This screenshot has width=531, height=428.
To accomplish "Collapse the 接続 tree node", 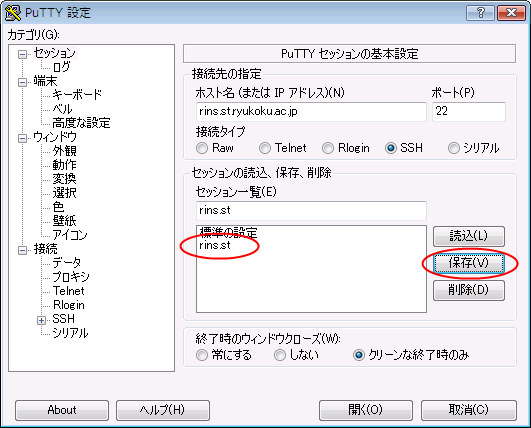I will pos(22,250).
